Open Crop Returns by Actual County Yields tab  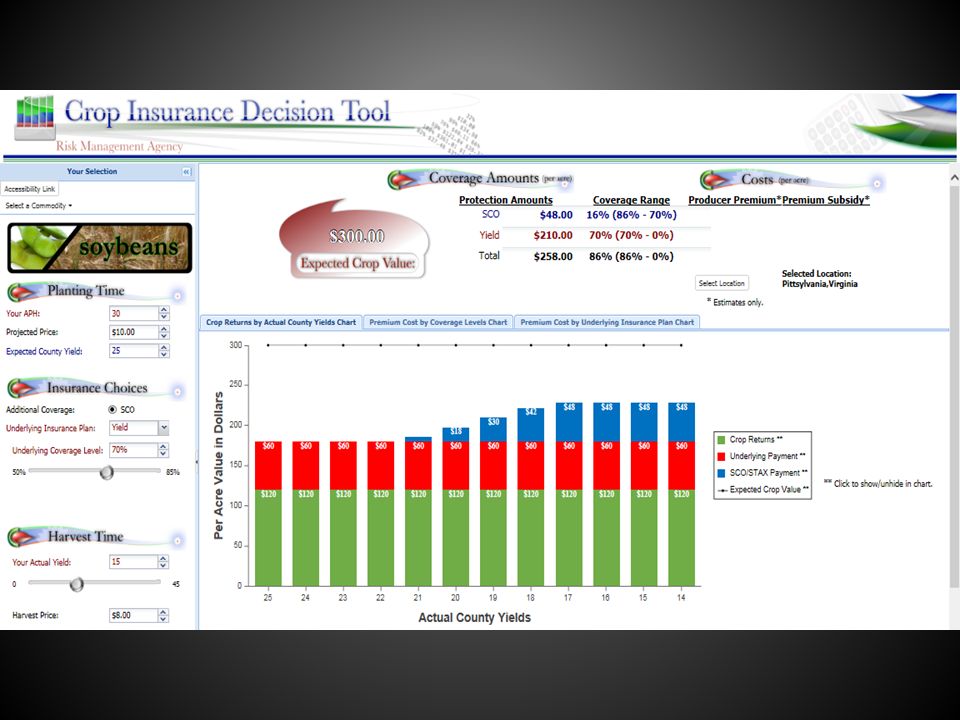pyautogui.click(x=281, y=322)
